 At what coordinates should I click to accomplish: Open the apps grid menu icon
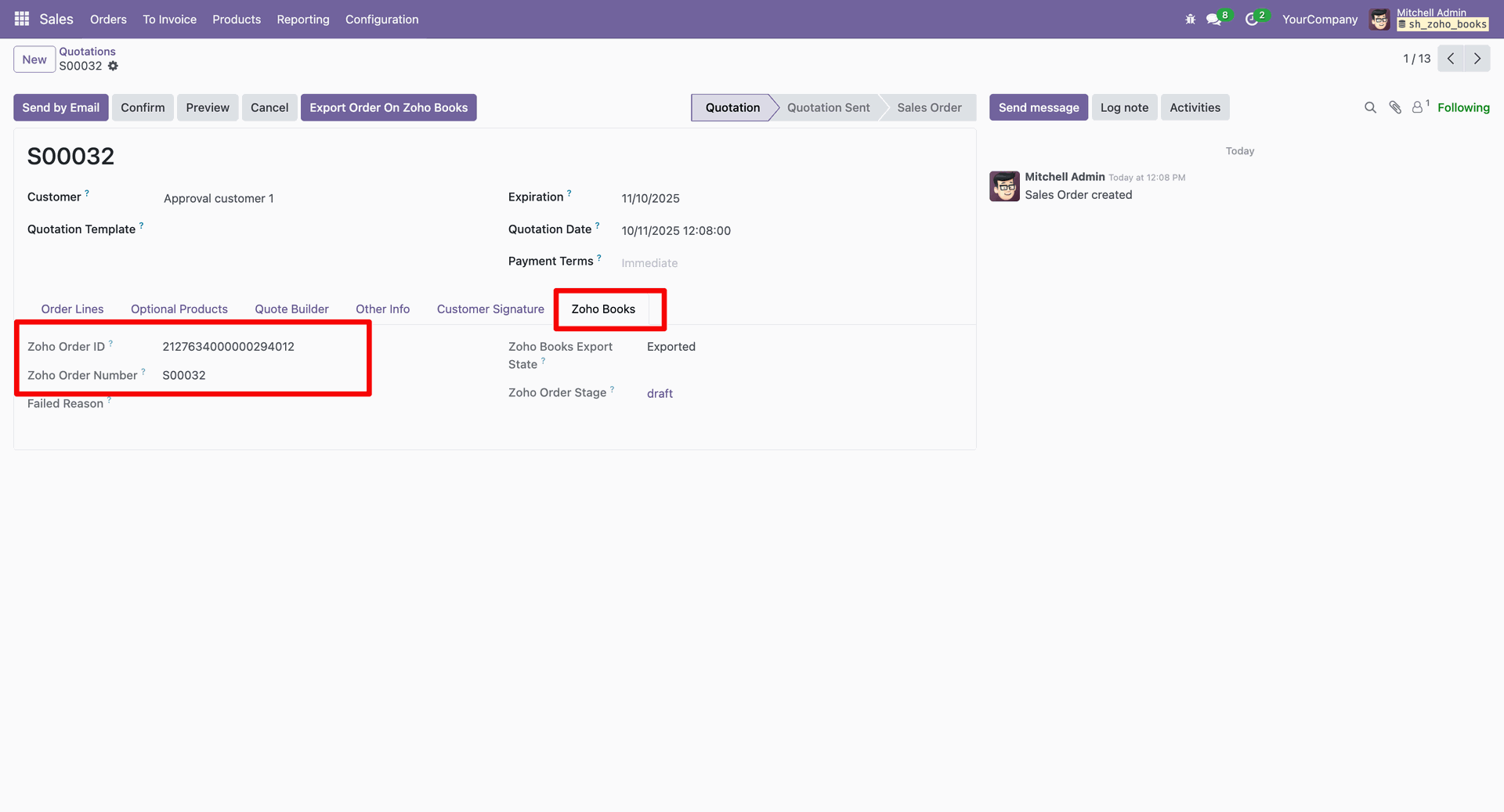pos(22,19)
